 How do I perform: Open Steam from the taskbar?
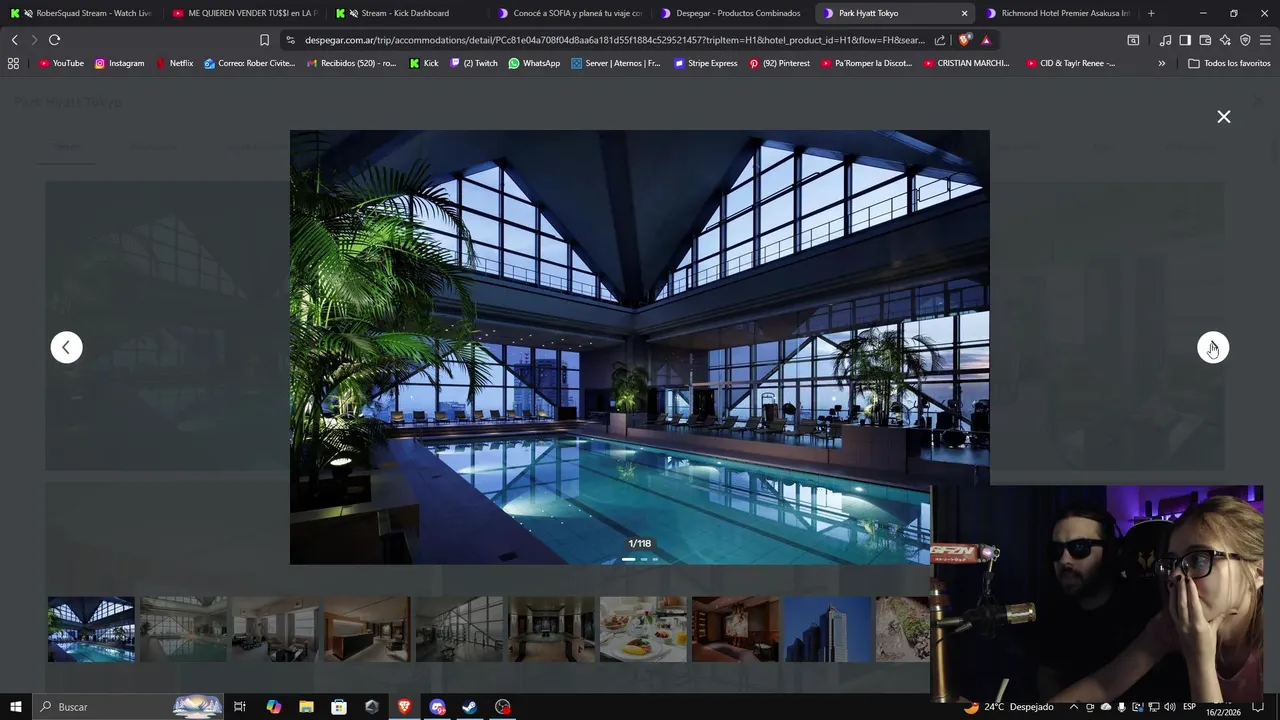[x=470, y=707]
